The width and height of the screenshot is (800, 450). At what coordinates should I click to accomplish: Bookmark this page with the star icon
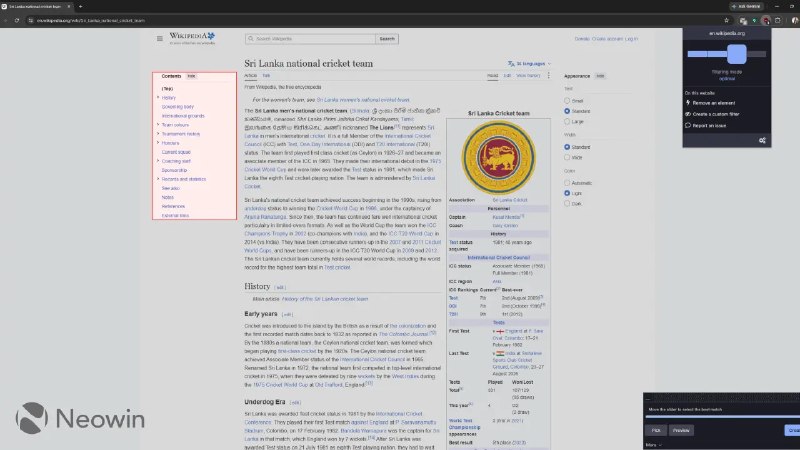click(x=727, y=20)
